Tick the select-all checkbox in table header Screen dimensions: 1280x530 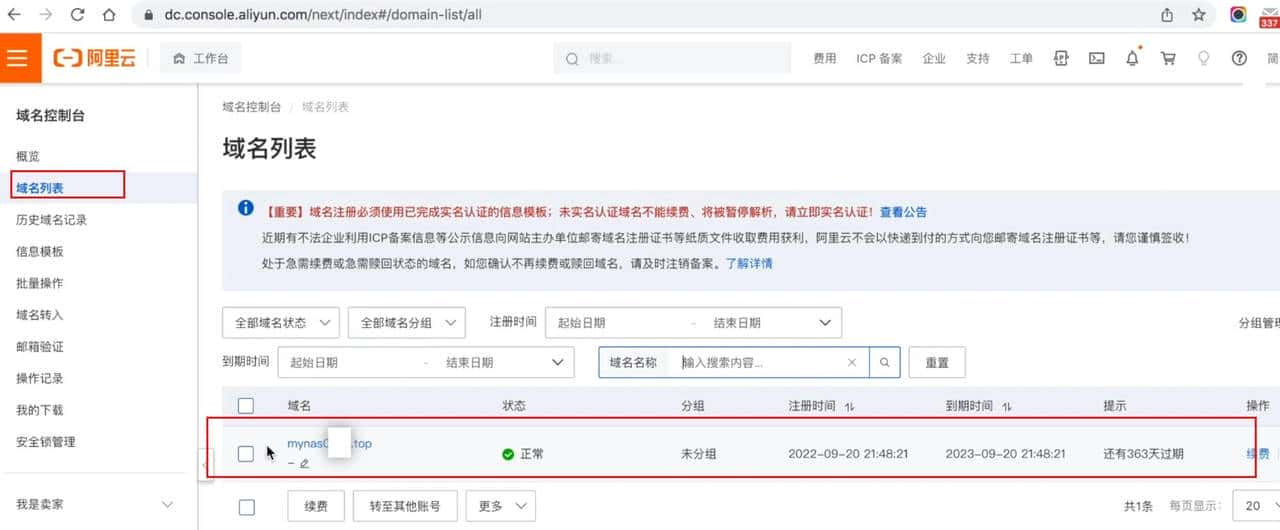[246, 405]
